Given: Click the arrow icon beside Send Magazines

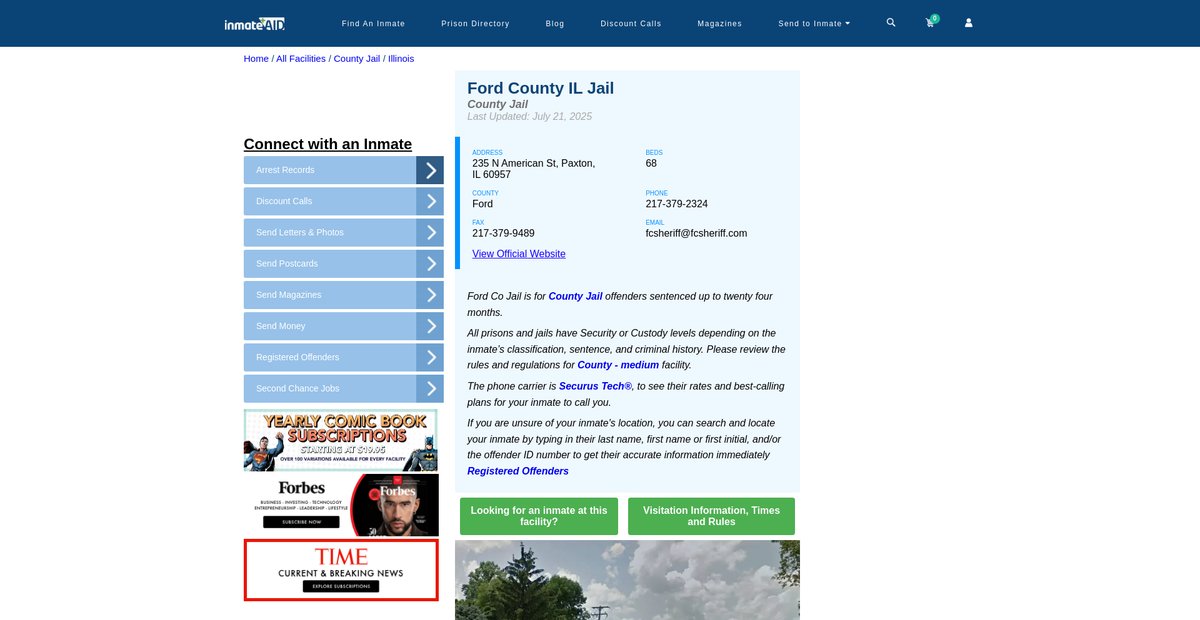Looking at the screenshot, I should click(430, 295).
